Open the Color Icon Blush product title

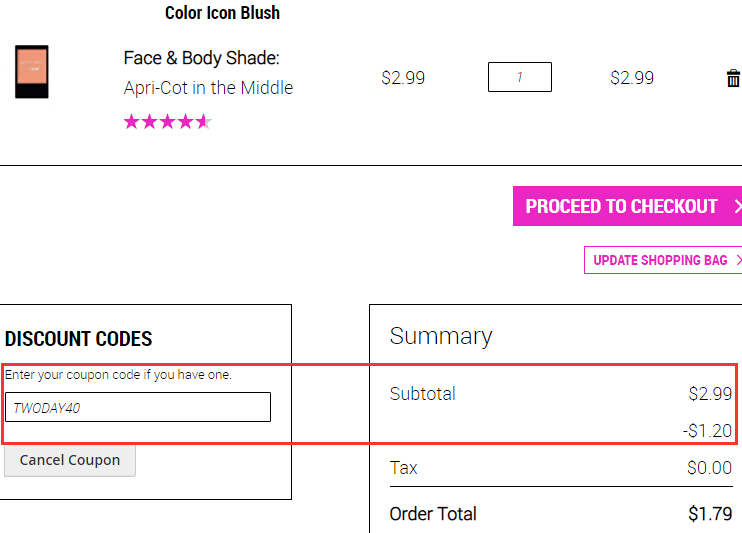(x=222, y=13)
